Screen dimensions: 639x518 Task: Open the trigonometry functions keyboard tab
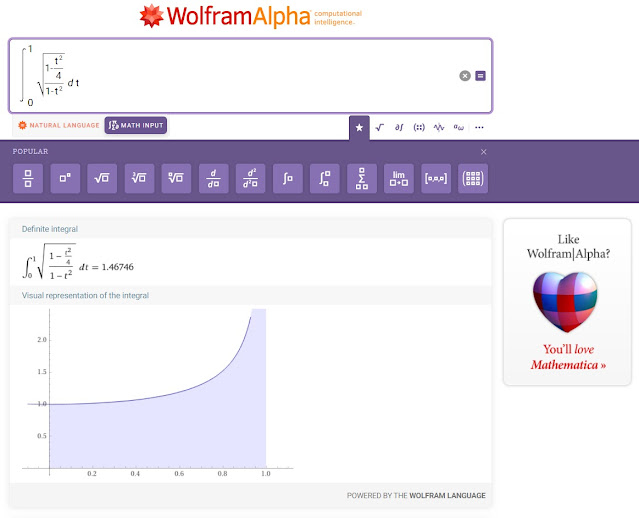[x=439, y=128]
